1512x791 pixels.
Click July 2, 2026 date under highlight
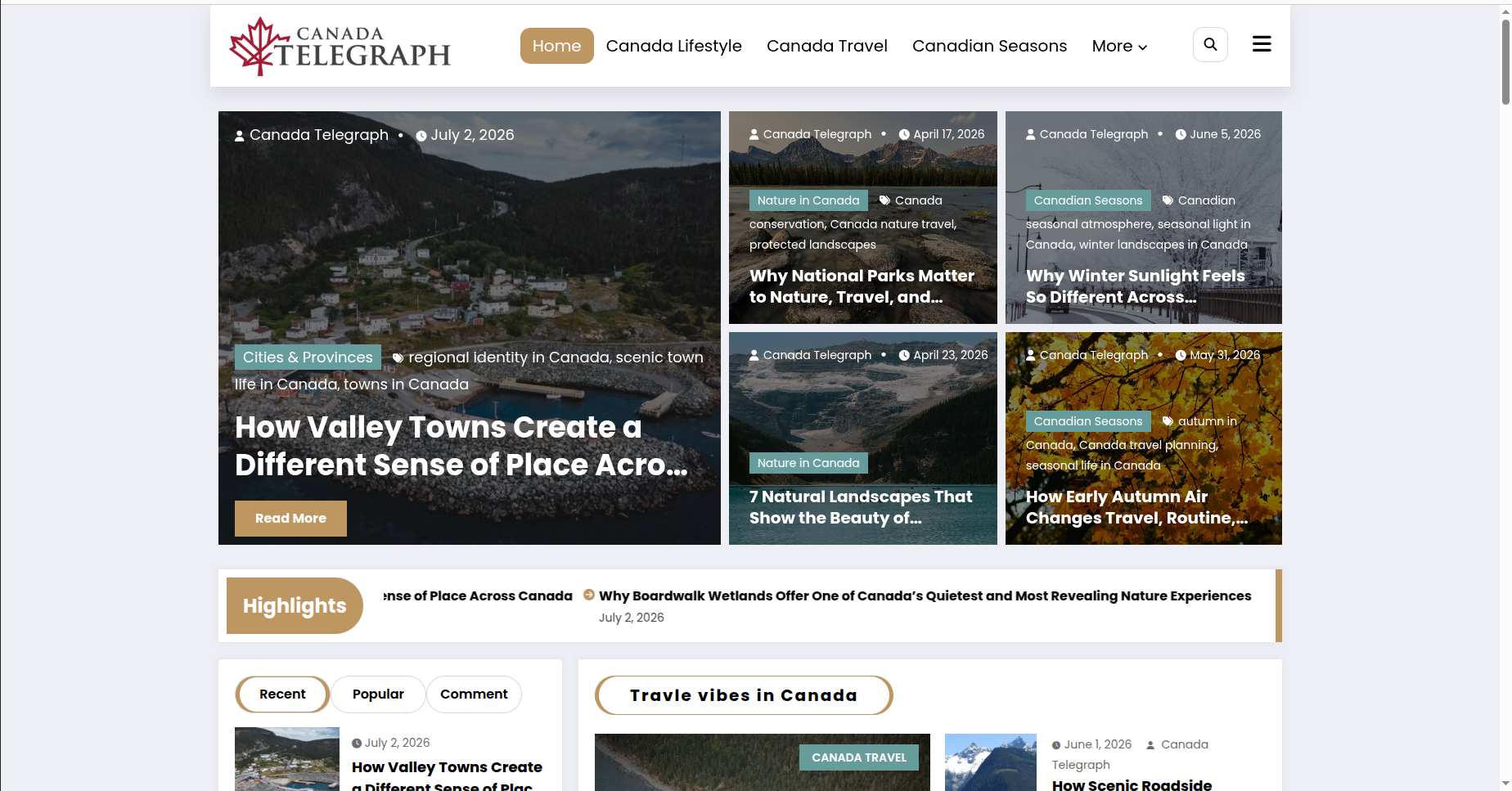[631, 618]
